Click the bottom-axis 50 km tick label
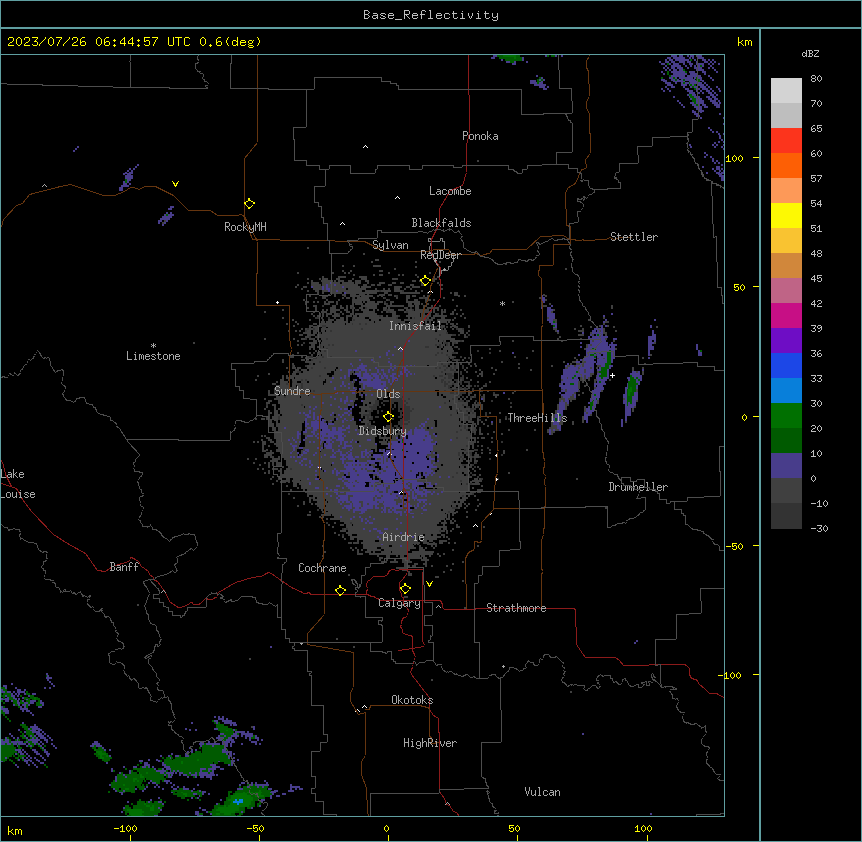 pos(514,828)
